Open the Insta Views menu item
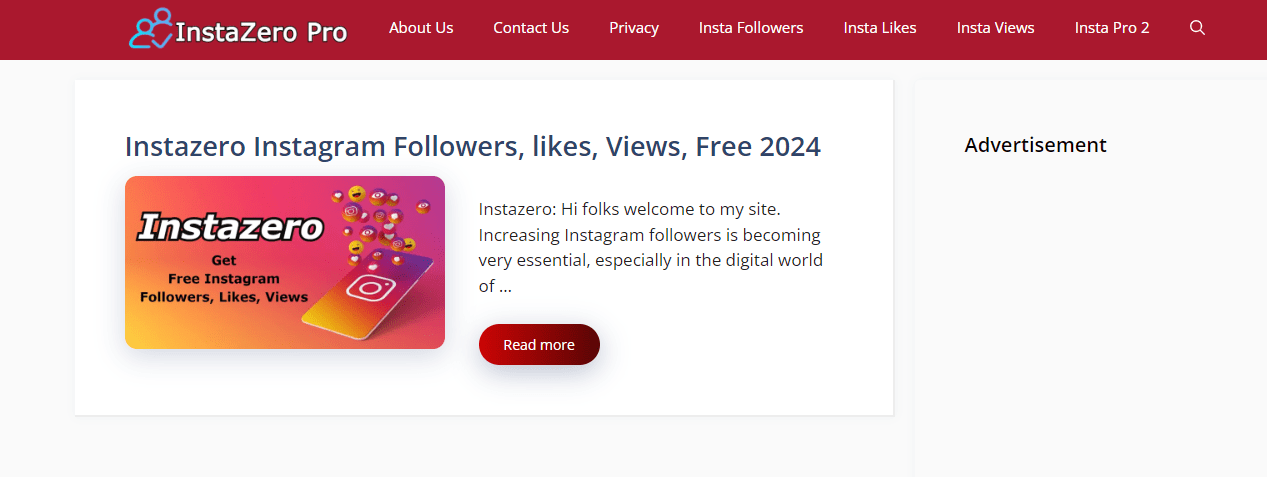 [995, 28]
